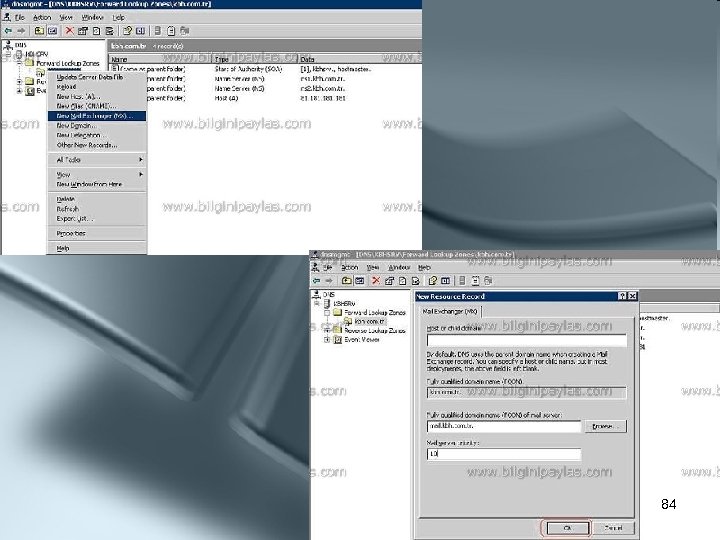Click mail server FQDN input field
This screenshot has width=720, height=540.
click(x=504, y=426)
